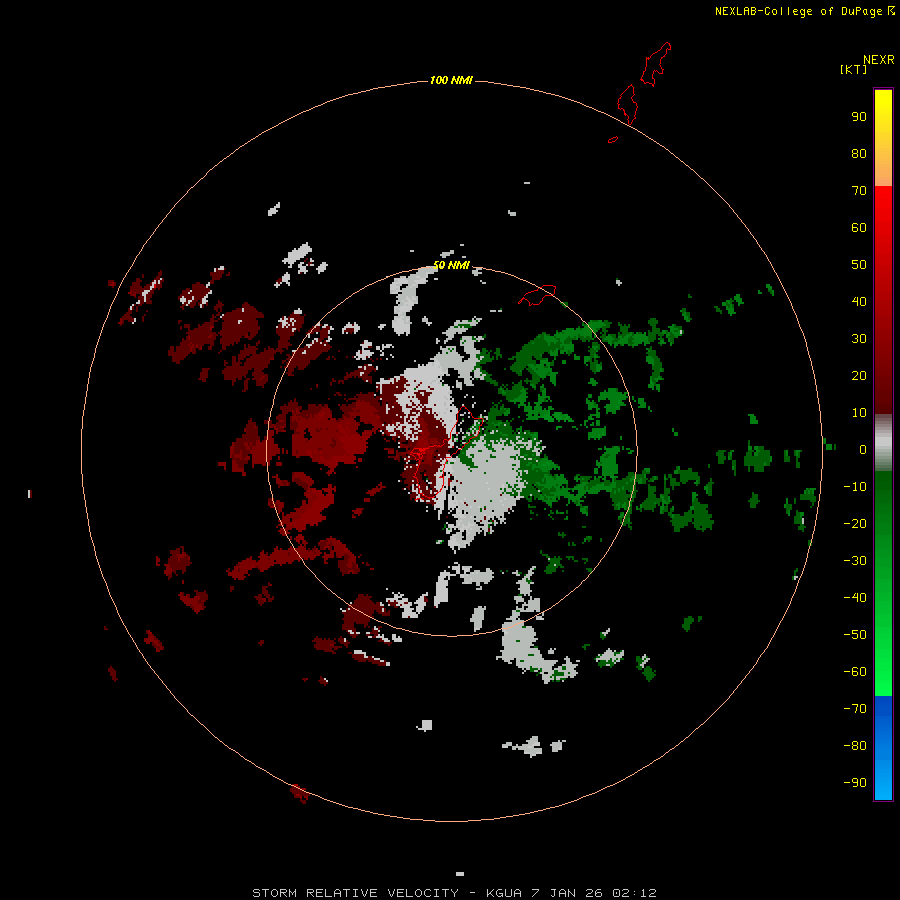Select the positive 90 scale value
This screenshot has width=900, height=900.
pos(859,117)
